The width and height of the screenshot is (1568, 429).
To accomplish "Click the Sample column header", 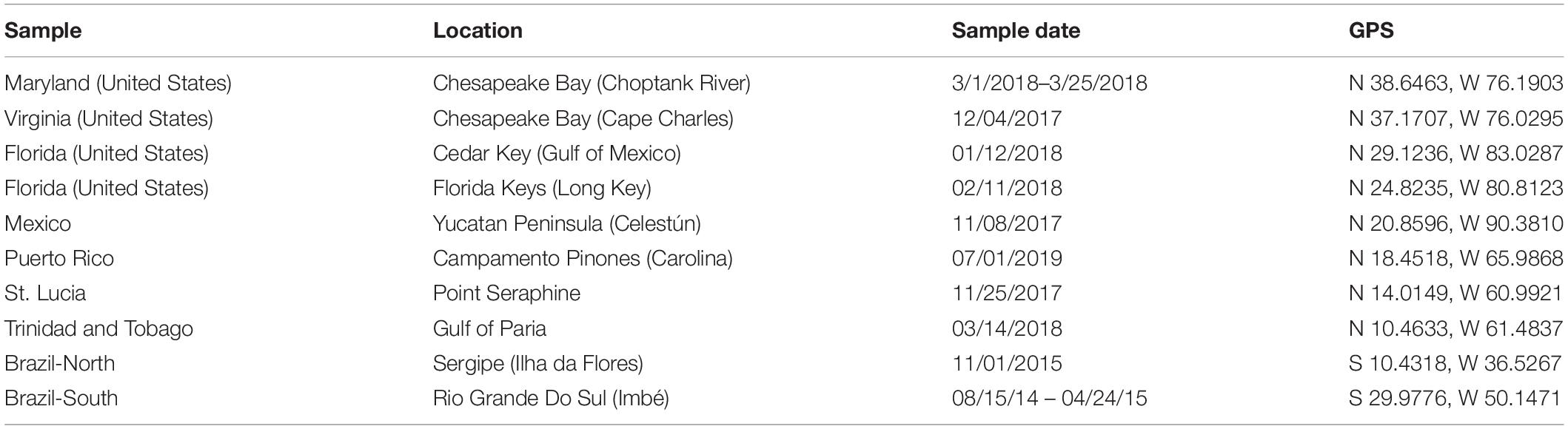I will 43,30.
